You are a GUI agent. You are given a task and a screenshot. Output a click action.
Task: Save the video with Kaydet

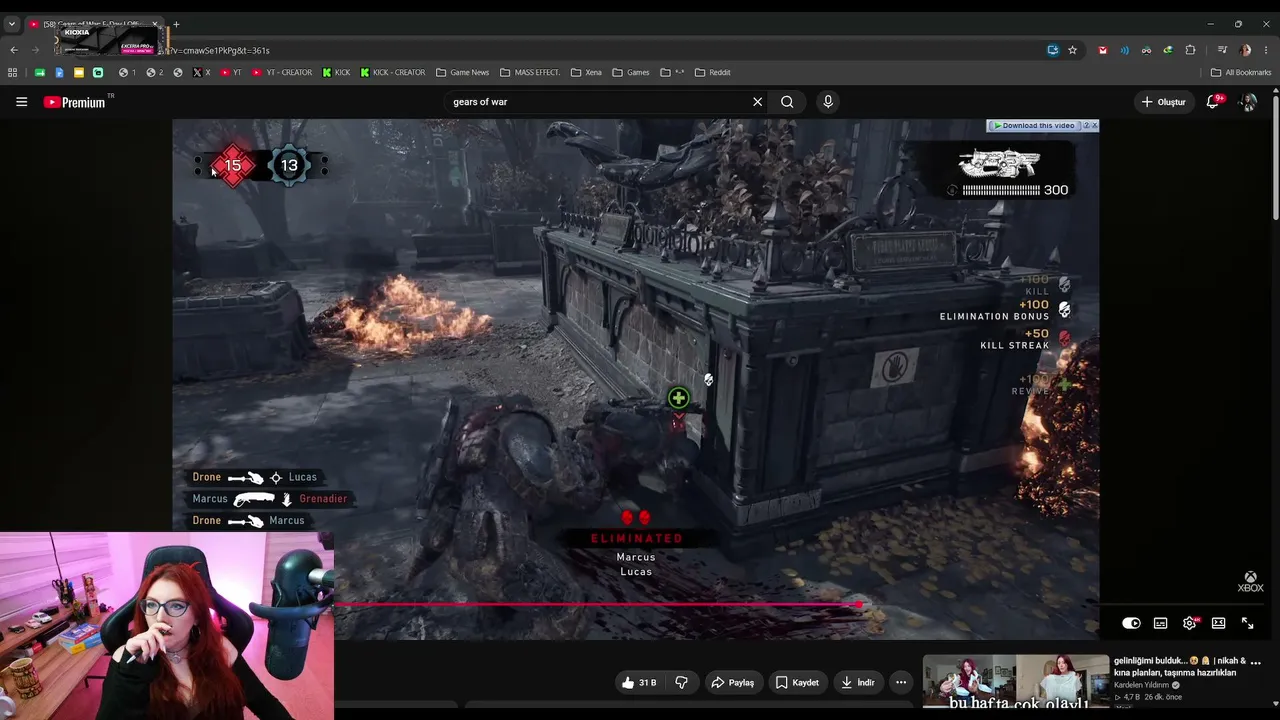click(797, 682)
